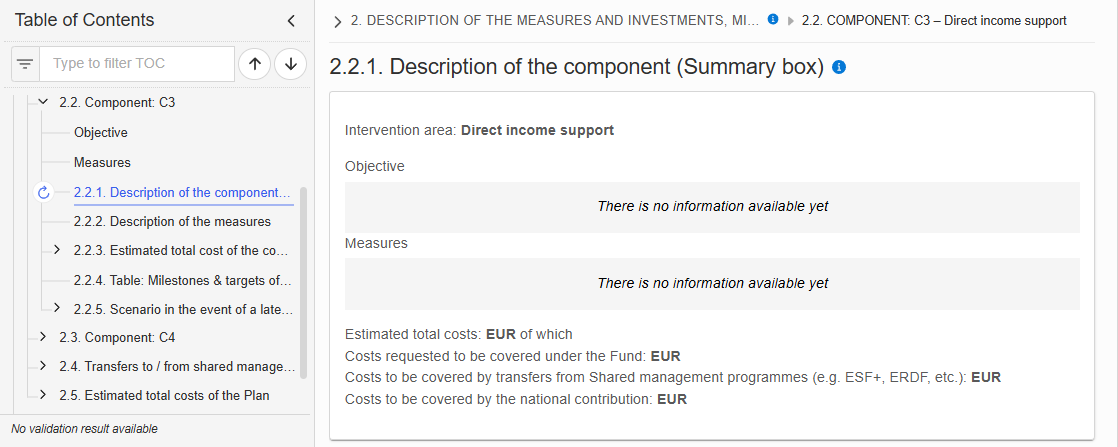Viewport: 1118px width, 447px height.
Task: Collapse the 2.2. Component: C3 node
Action: click(x=43, y=103)
